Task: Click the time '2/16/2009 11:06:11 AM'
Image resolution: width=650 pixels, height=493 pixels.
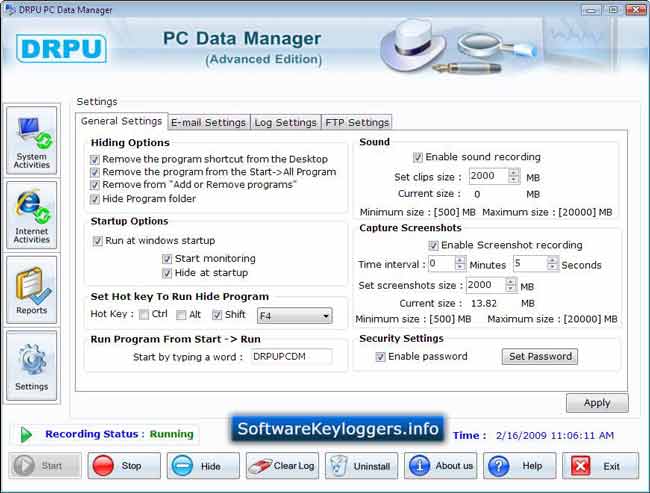Action: (555, 435)
